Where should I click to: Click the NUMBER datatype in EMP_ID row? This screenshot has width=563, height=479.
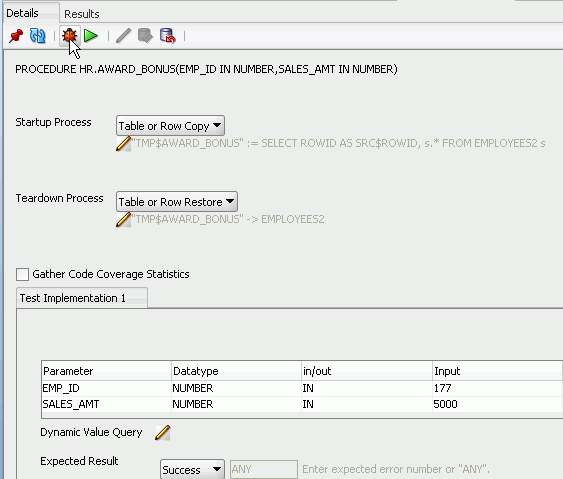point(237,388)
